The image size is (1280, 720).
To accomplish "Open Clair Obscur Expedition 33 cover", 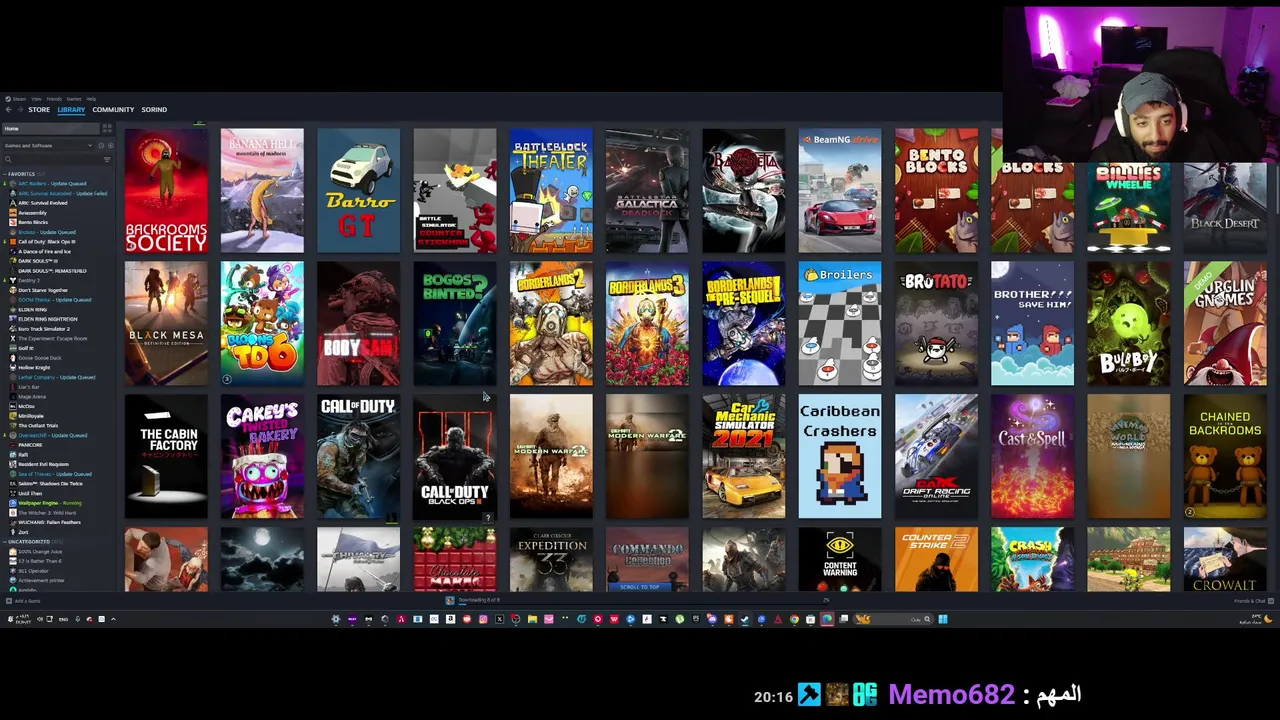I will coord(551,559).
